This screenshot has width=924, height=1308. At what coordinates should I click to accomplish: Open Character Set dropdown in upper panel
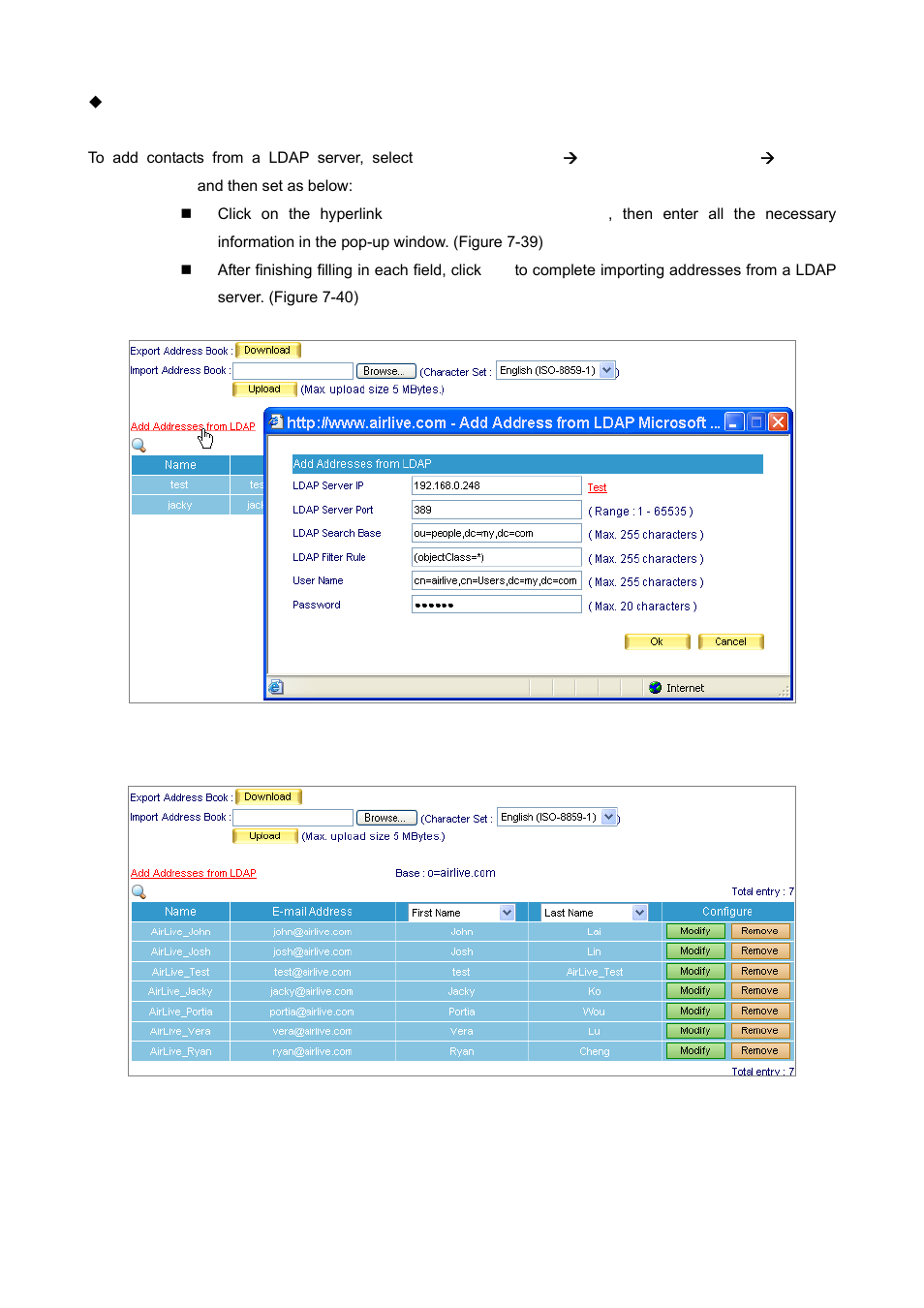pyautogui.click(x=607, y=370)
